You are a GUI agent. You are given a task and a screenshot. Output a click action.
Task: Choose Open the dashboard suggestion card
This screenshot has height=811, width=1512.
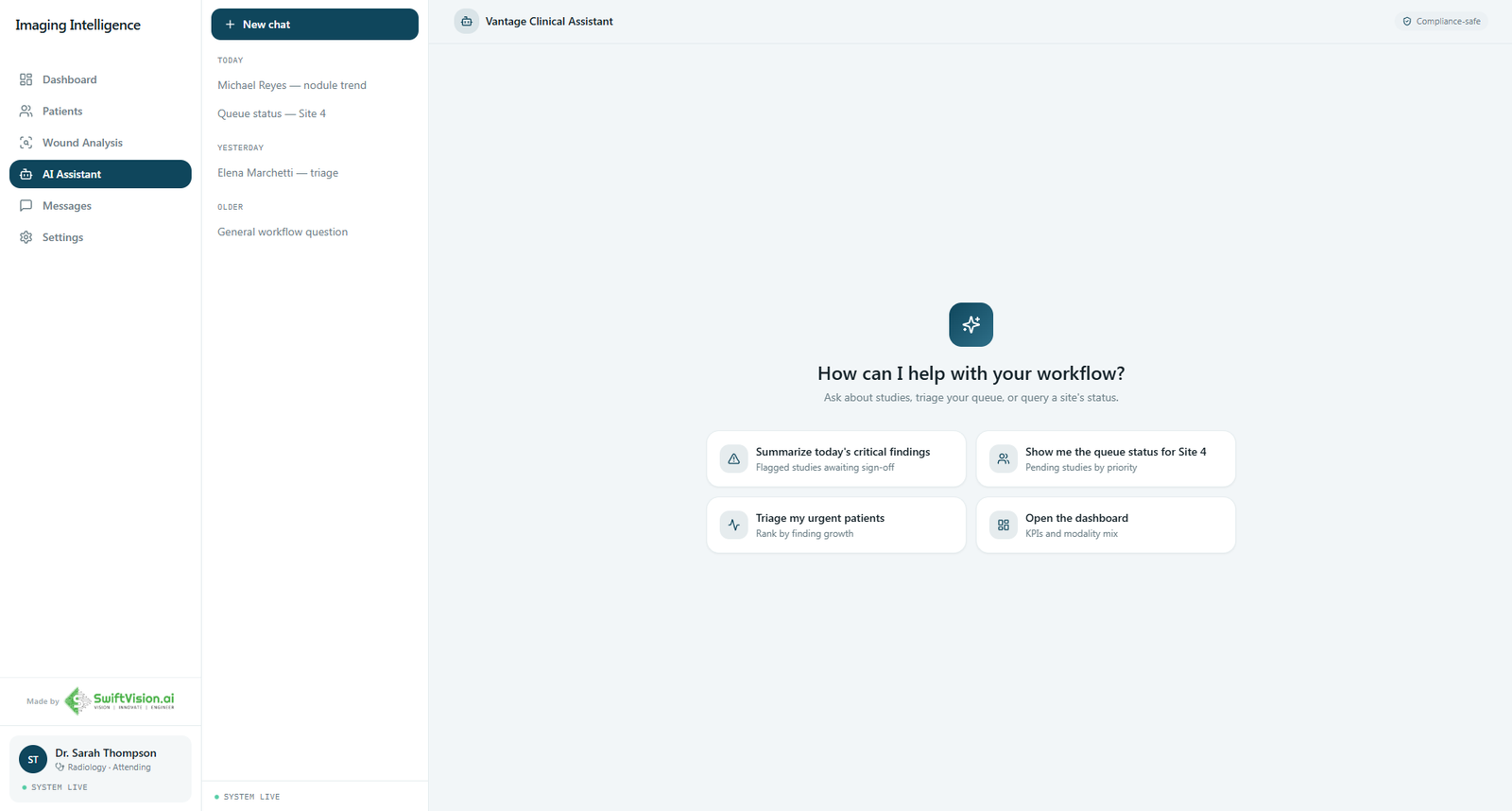[1106, 525]
